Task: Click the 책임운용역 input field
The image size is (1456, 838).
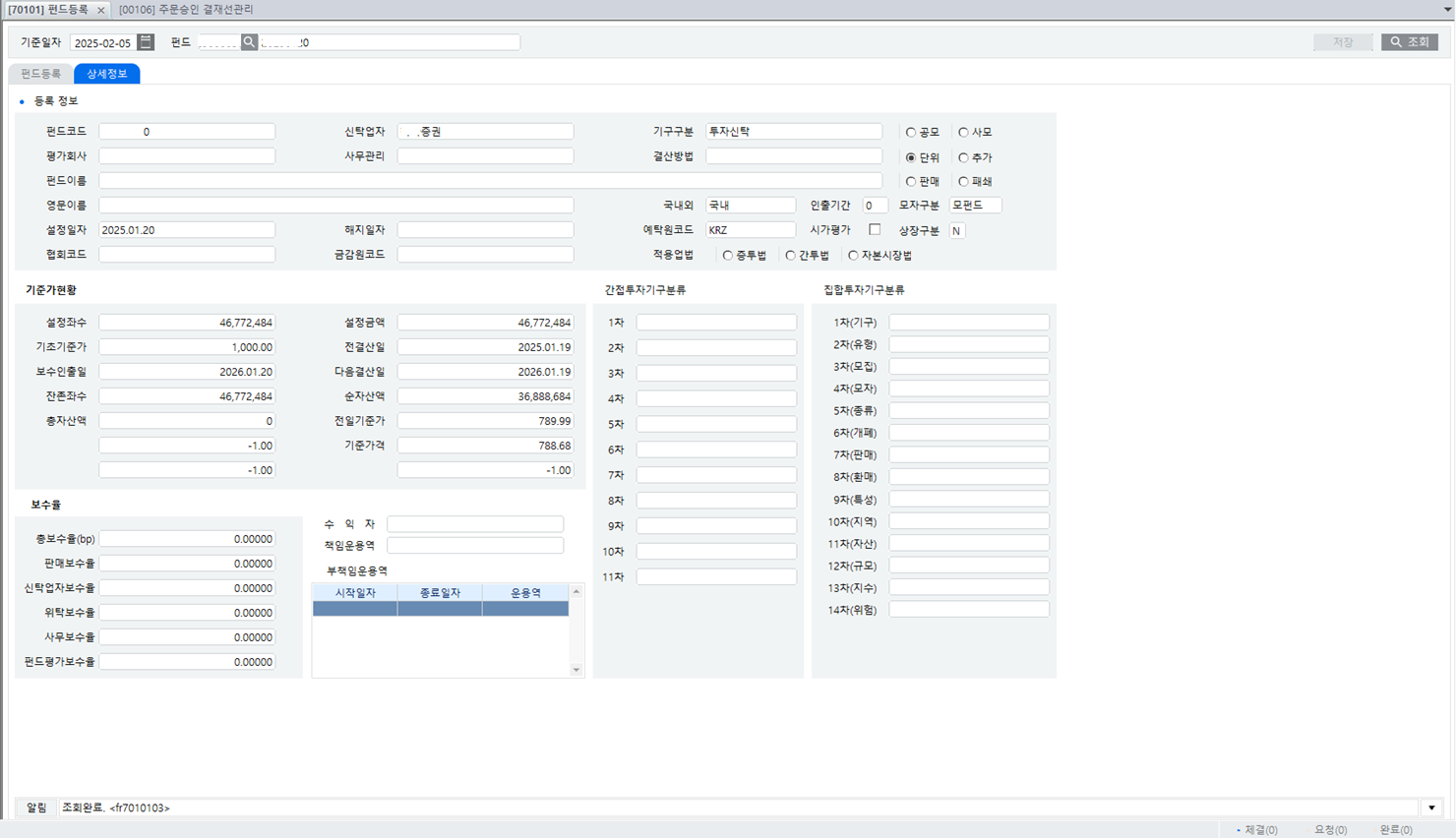Action: click(475, 544)
